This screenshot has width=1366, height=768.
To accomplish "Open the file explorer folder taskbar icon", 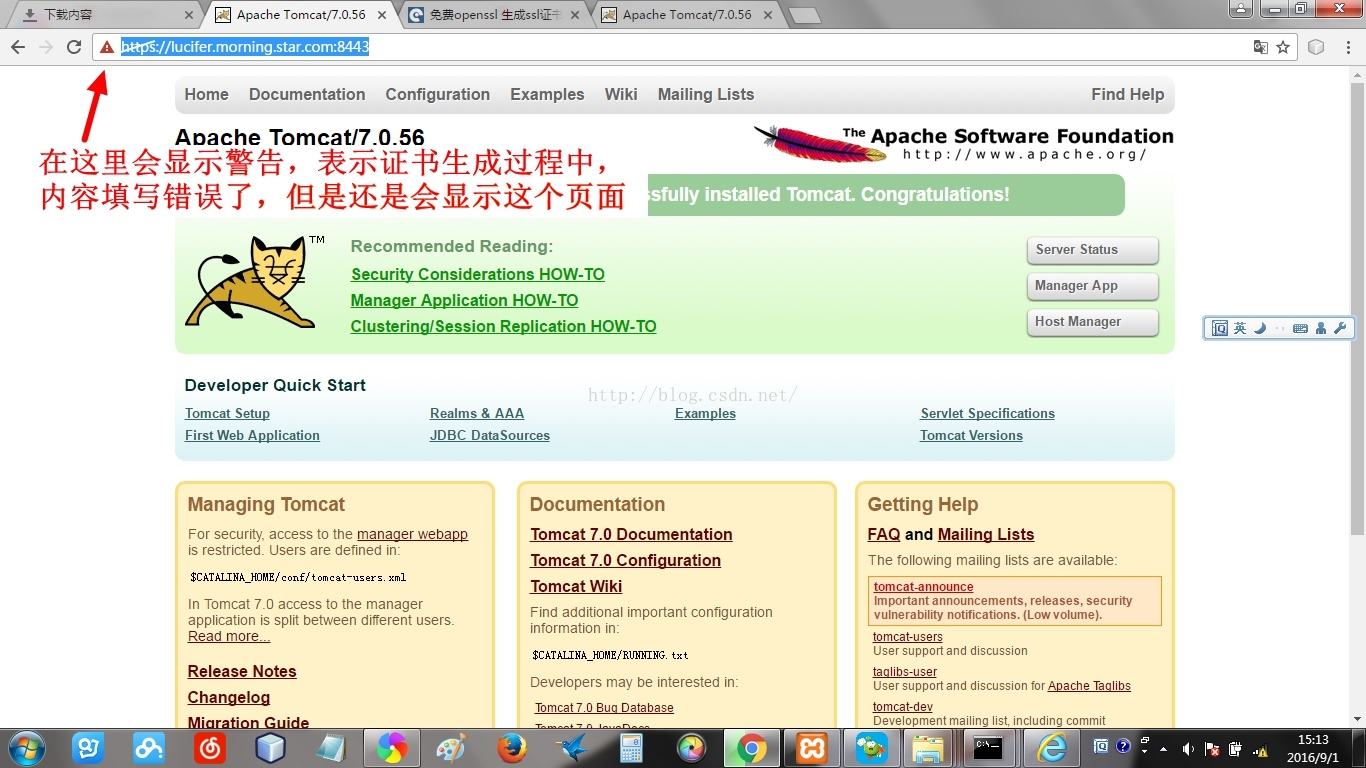I will 929,748.
